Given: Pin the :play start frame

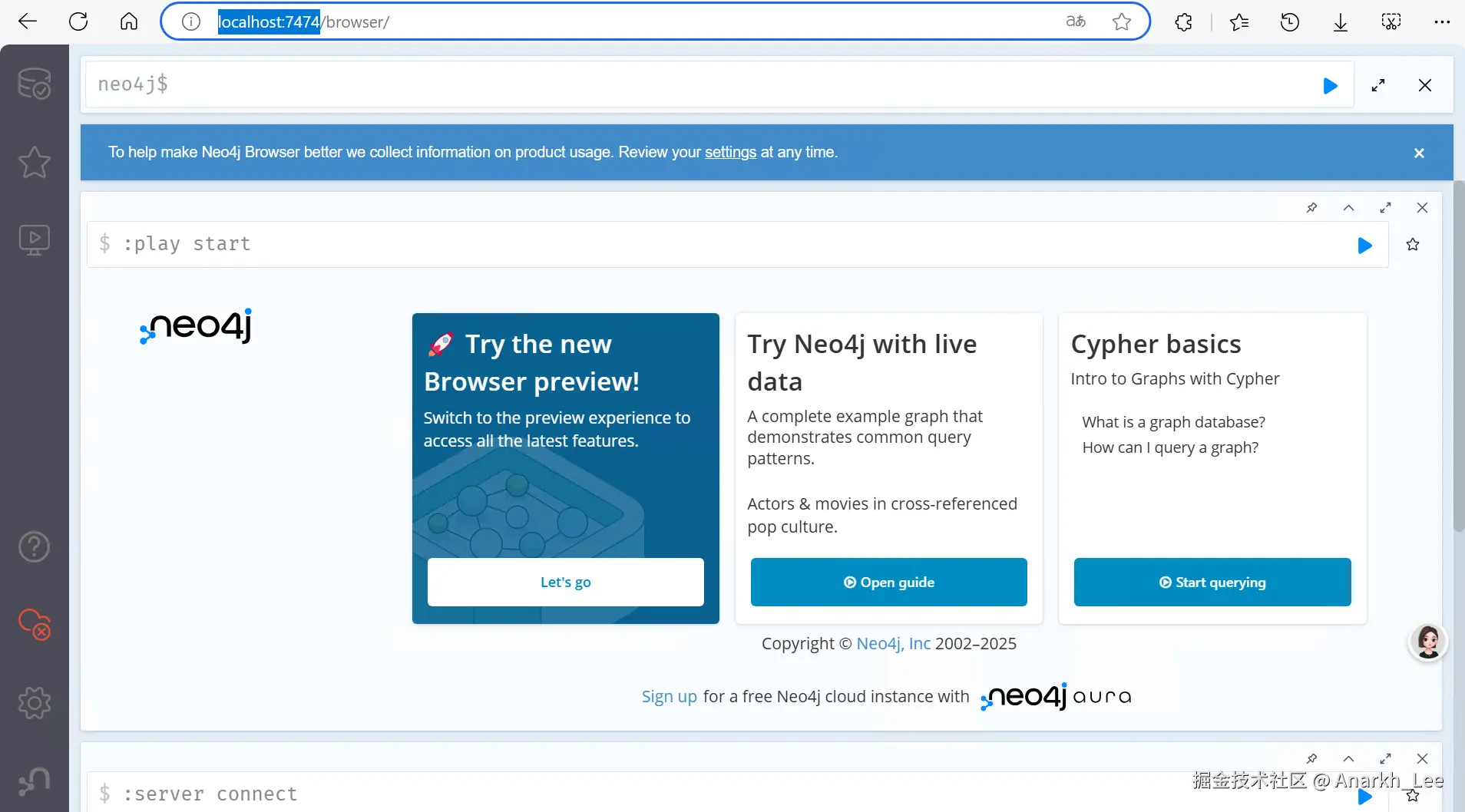Looking at the screenshot, I should pyautogui.click(x=1311, y=208).
